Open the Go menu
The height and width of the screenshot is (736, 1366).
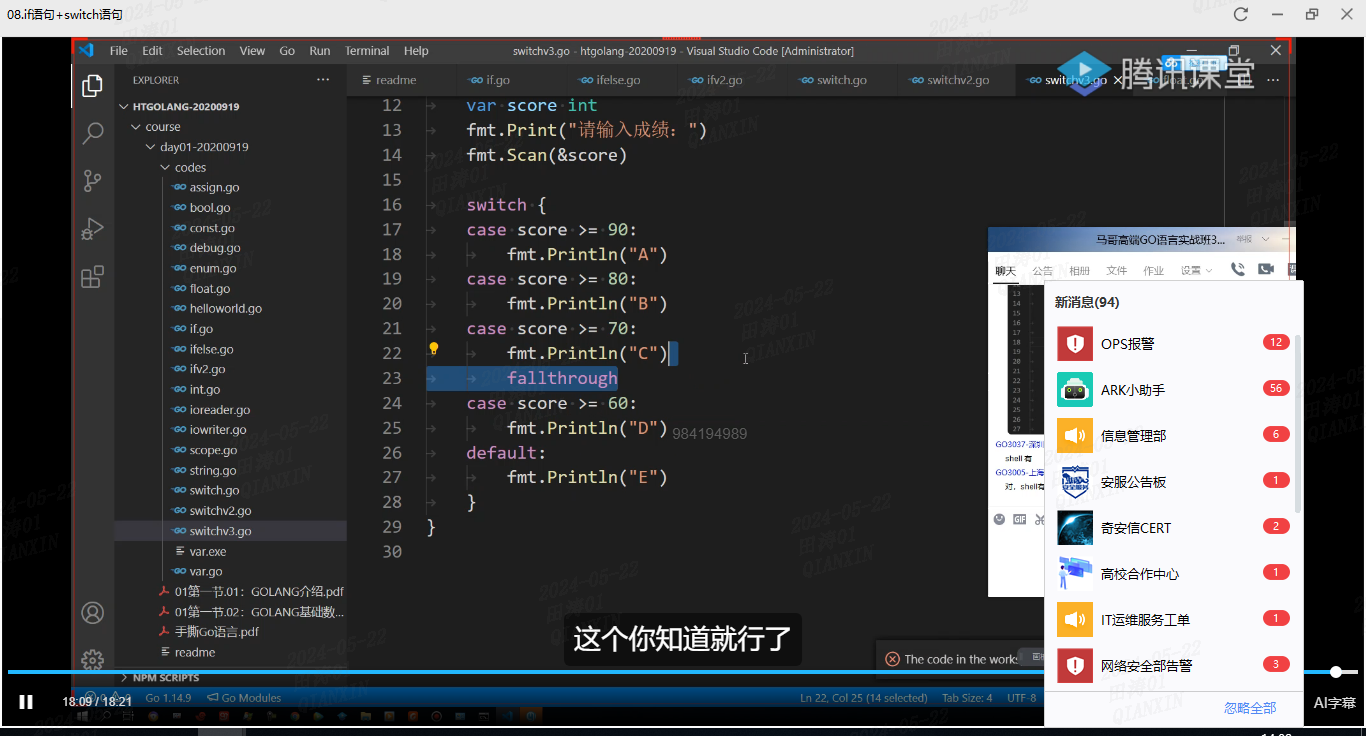click(x=287, y=51)
